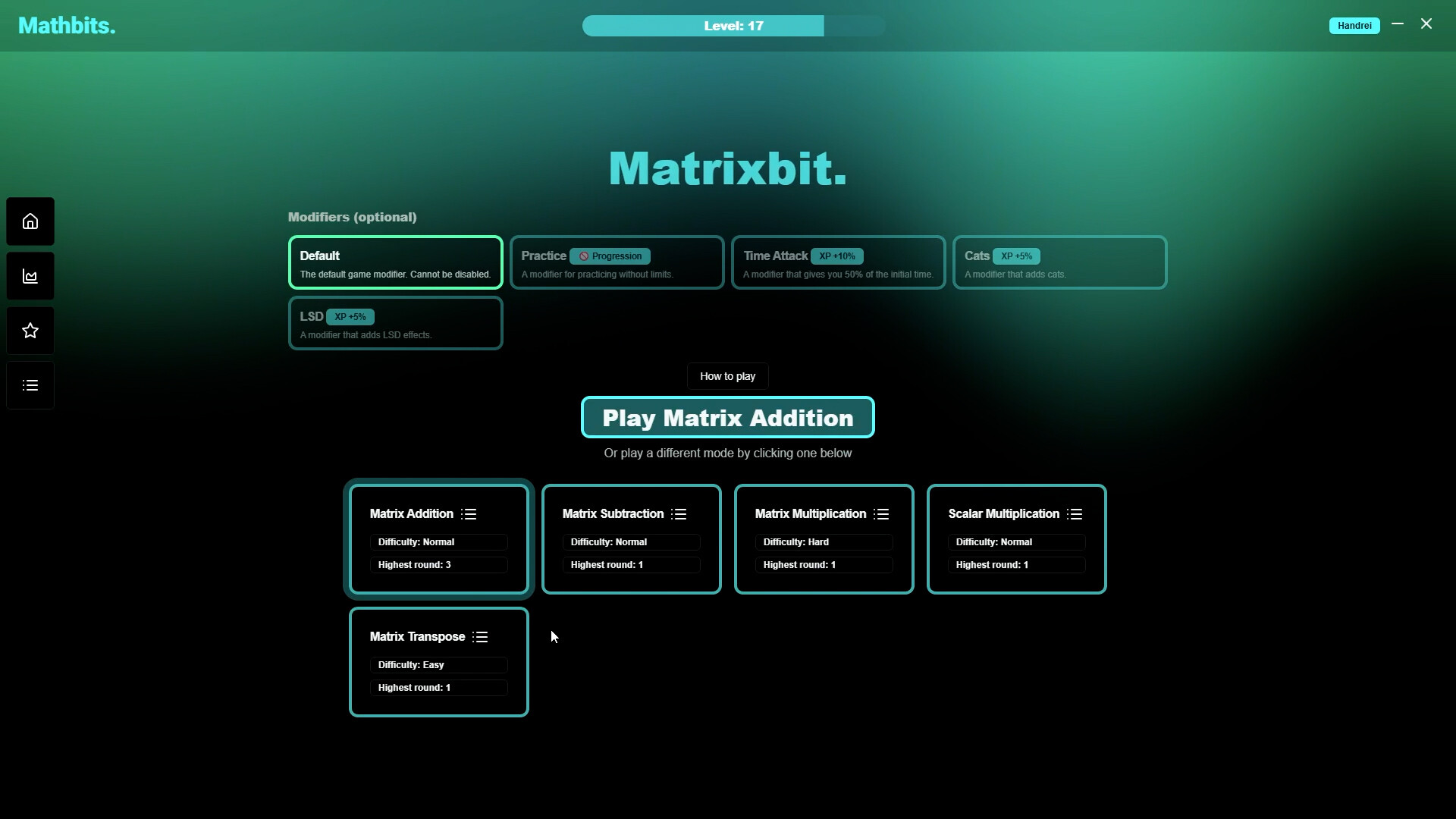Enable the Practice modifier
The width and height of the screenshot is (1456, 819).
point(617,262)
